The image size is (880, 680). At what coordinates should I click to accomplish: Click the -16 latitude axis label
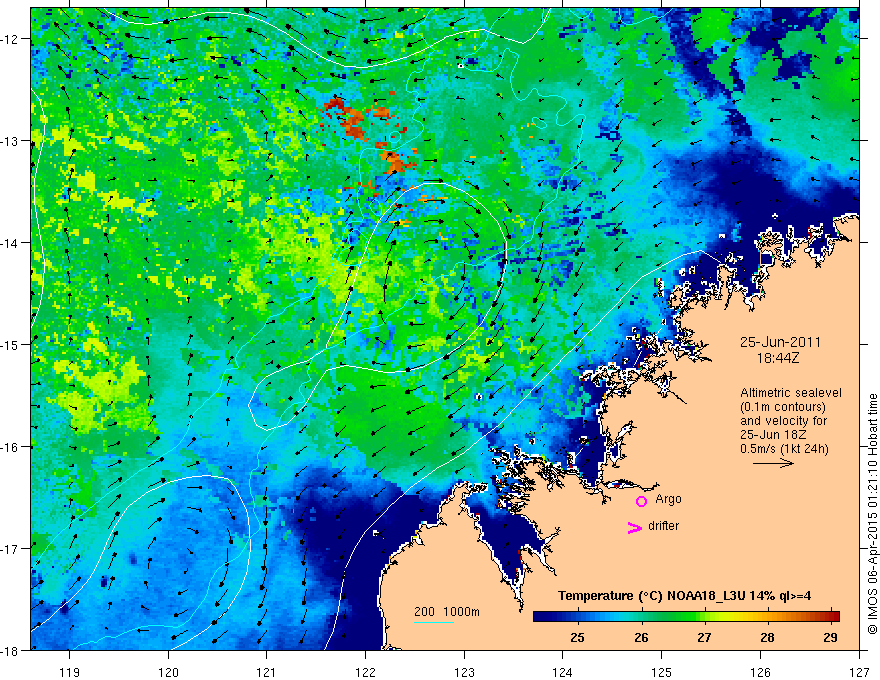click(9, 447)
